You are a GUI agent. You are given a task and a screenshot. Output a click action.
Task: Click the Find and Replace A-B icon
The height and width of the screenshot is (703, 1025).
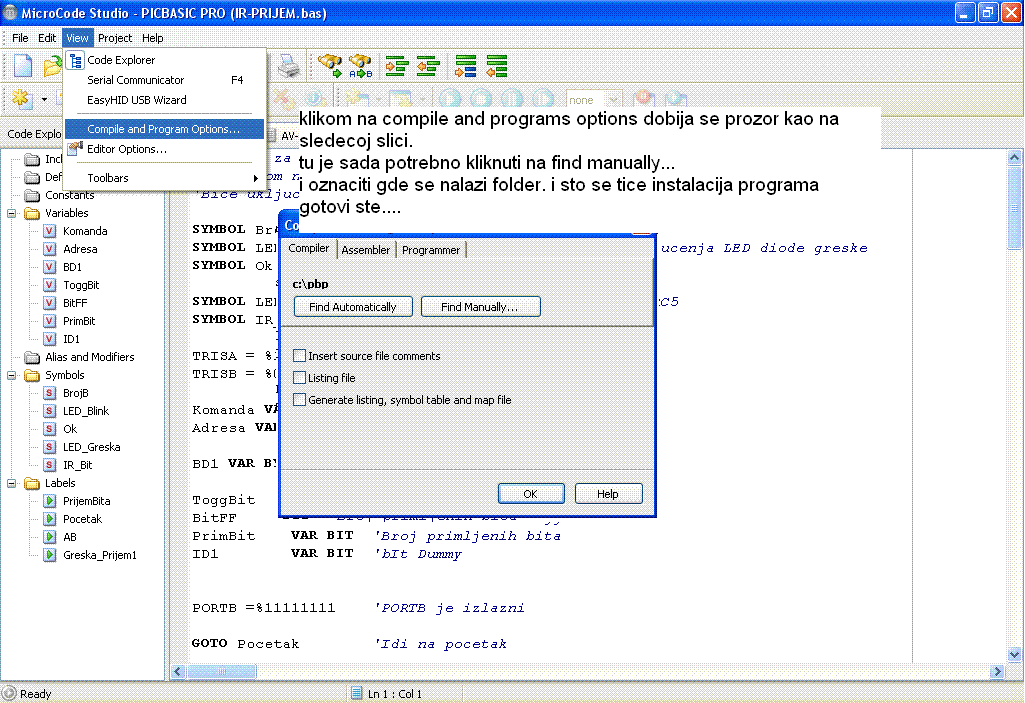point(360,65)
